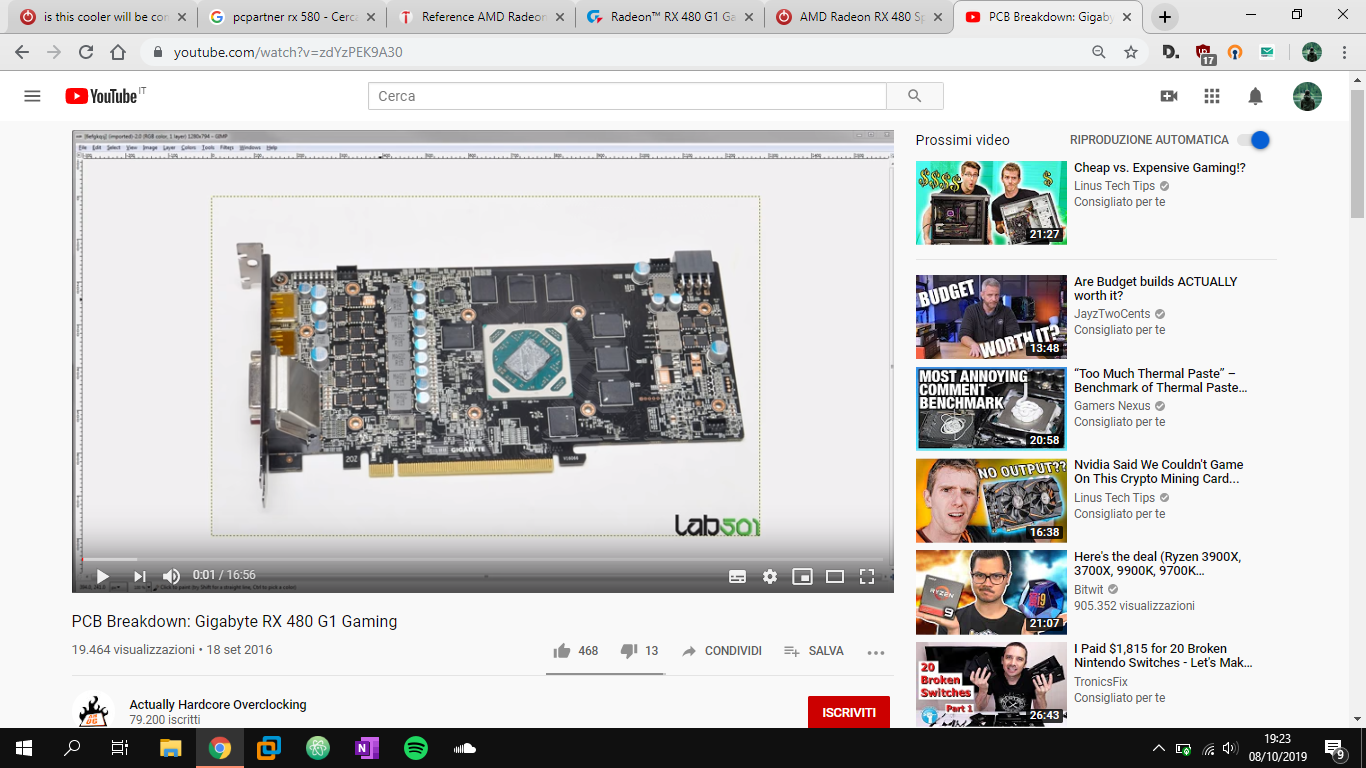Switch to the Radeon RX 480 G1 Gaming tab

pyautogui.click(x=668, y=17)
